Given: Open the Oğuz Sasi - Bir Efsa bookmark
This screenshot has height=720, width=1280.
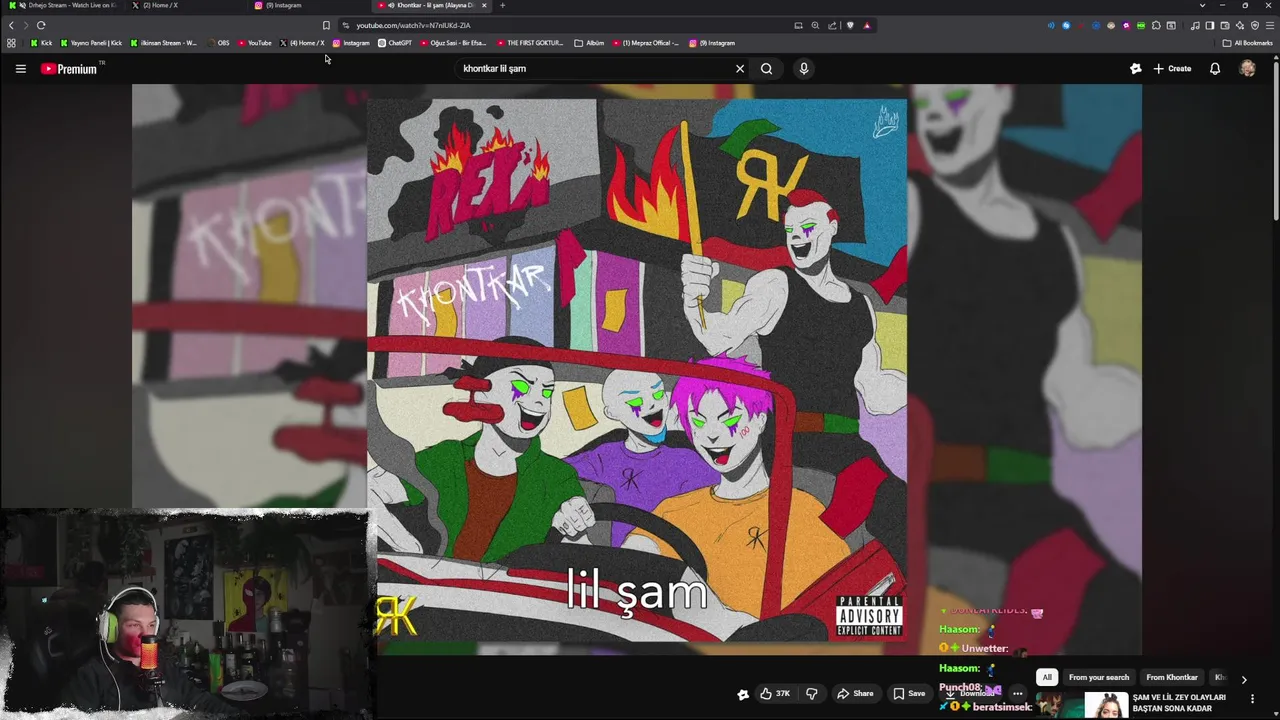Looking at the screenshot, I should click(x=454, y=43).
